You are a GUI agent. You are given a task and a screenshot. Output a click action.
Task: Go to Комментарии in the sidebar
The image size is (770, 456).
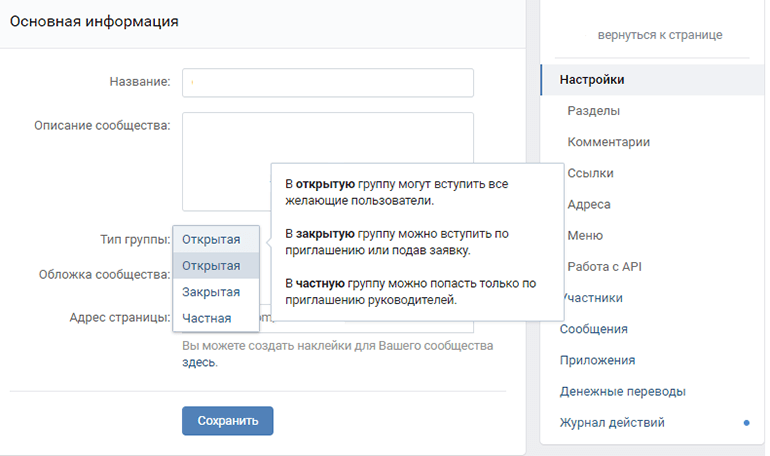tap(608, 142)
